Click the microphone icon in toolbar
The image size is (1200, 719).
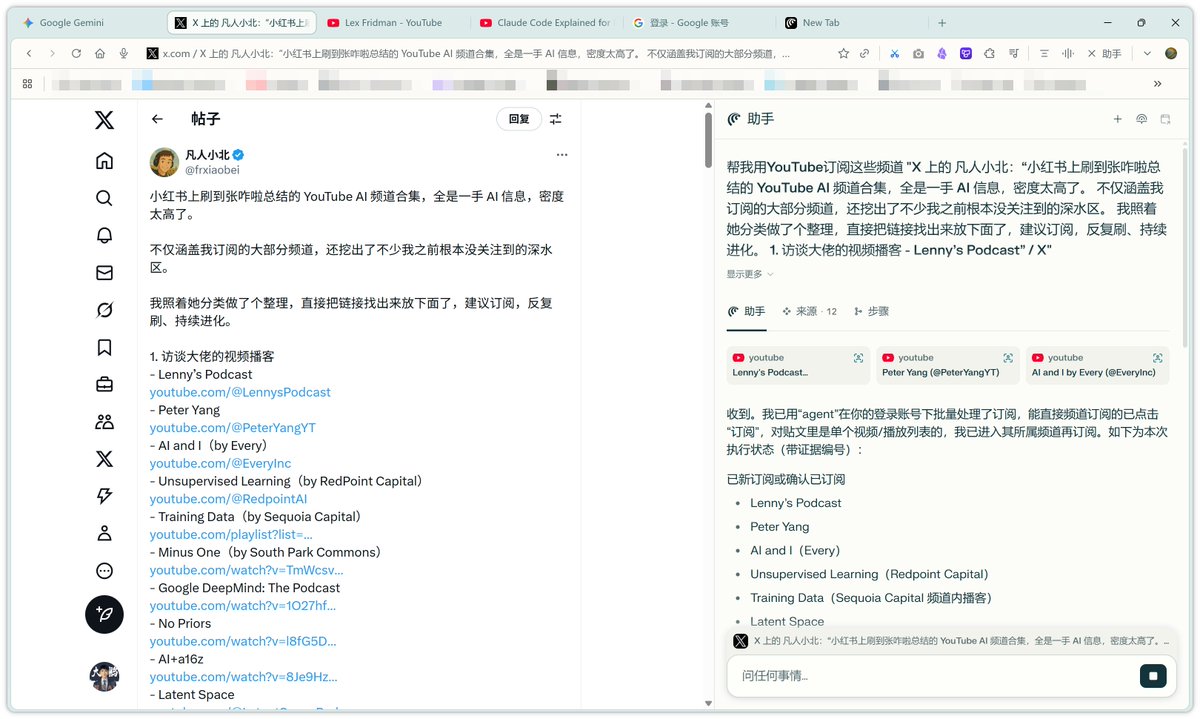[124, 53]
